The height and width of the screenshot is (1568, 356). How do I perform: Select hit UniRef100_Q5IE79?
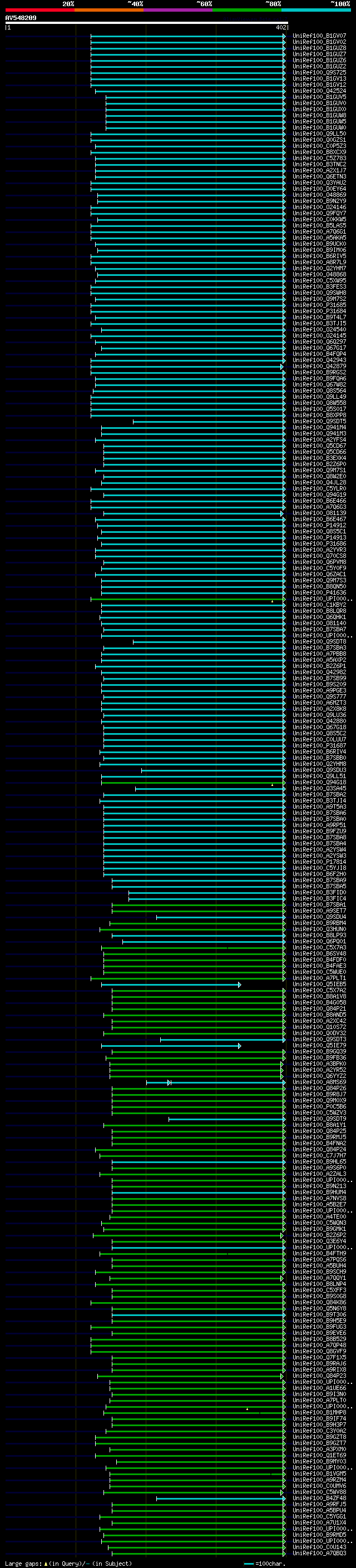319,1046
